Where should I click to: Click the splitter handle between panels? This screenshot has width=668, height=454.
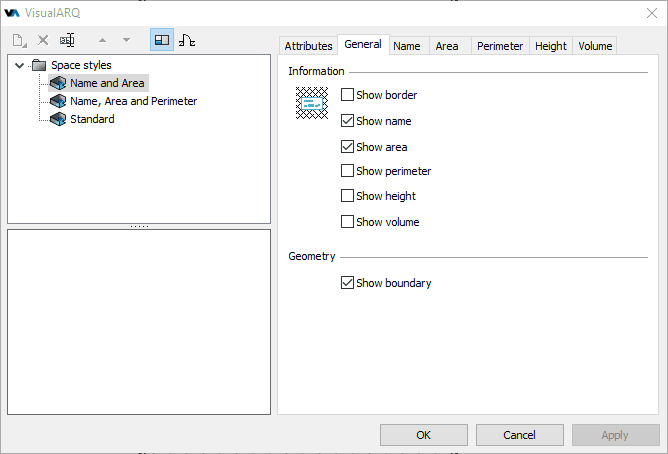139,226
